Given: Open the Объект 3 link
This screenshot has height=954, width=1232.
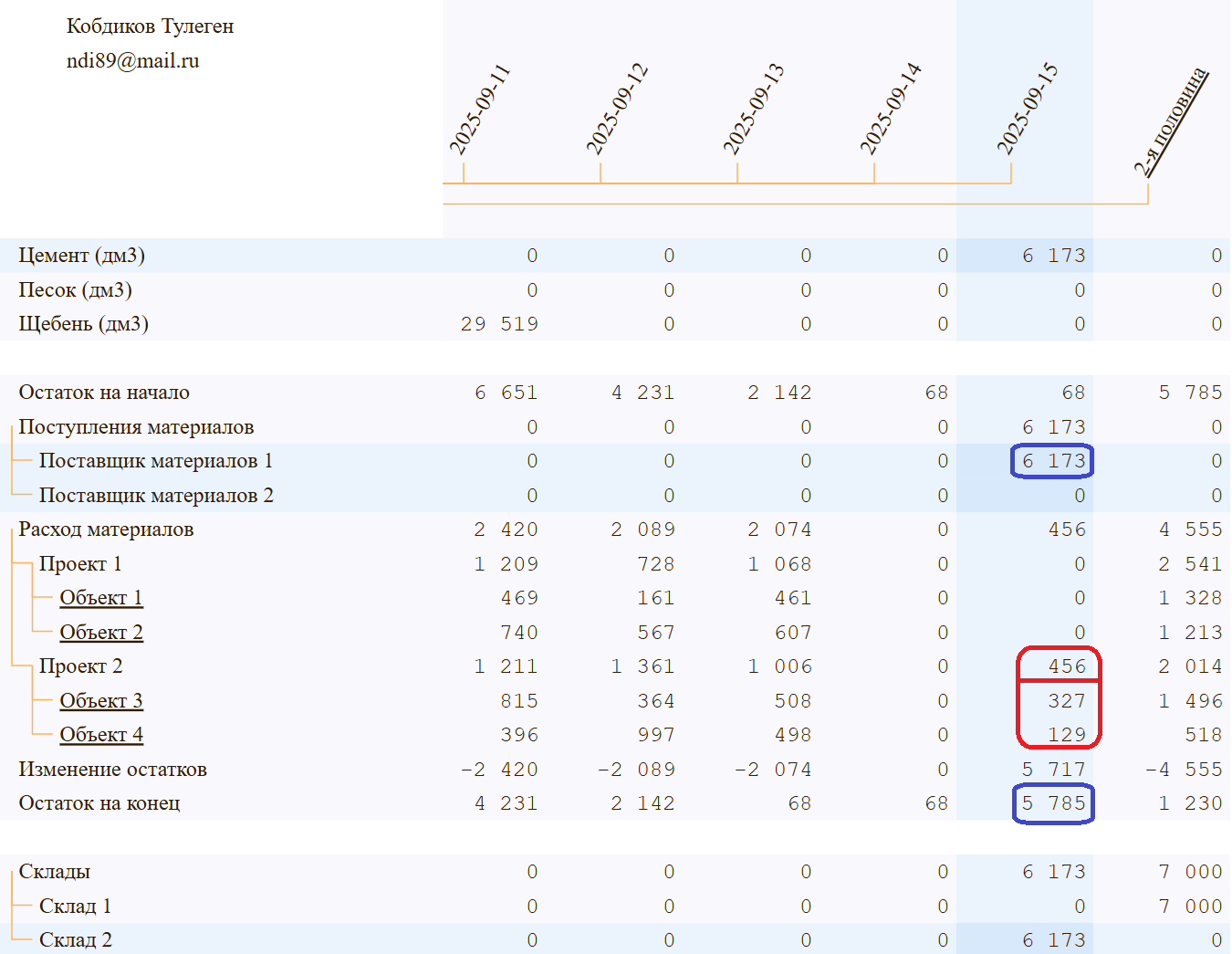Looking at the screenshot, I should coord(101,701).
